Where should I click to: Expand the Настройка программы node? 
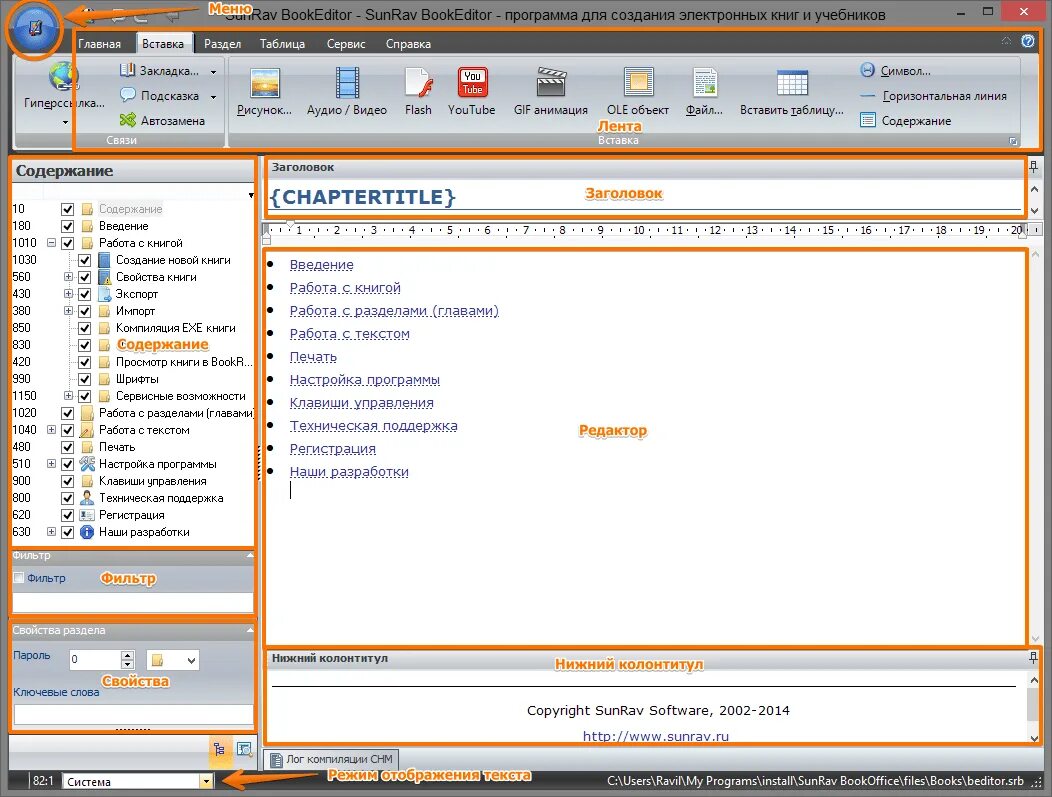click(x=51, y=464)
